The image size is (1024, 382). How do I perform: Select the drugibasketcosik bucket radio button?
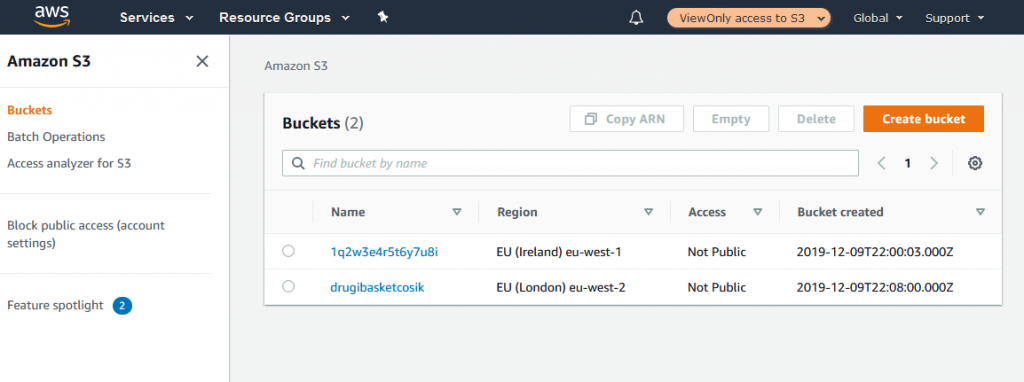(288, 286)
